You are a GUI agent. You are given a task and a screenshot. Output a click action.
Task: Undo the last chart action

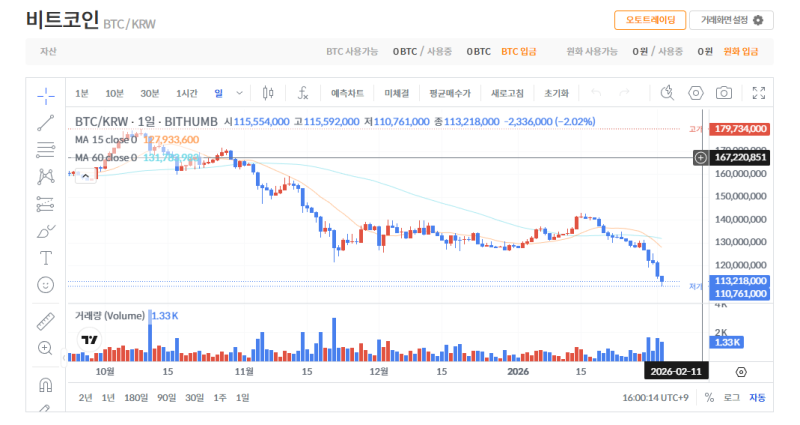click(x=596, y=93)
